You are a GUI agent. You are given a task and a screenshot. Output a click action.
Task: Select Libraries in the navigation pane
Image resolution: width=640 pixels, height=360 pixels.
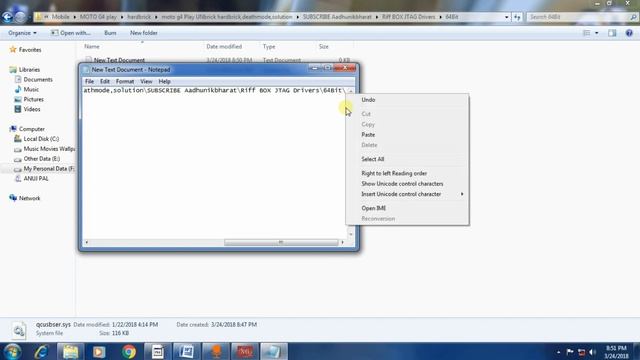[x=29, y=70]
